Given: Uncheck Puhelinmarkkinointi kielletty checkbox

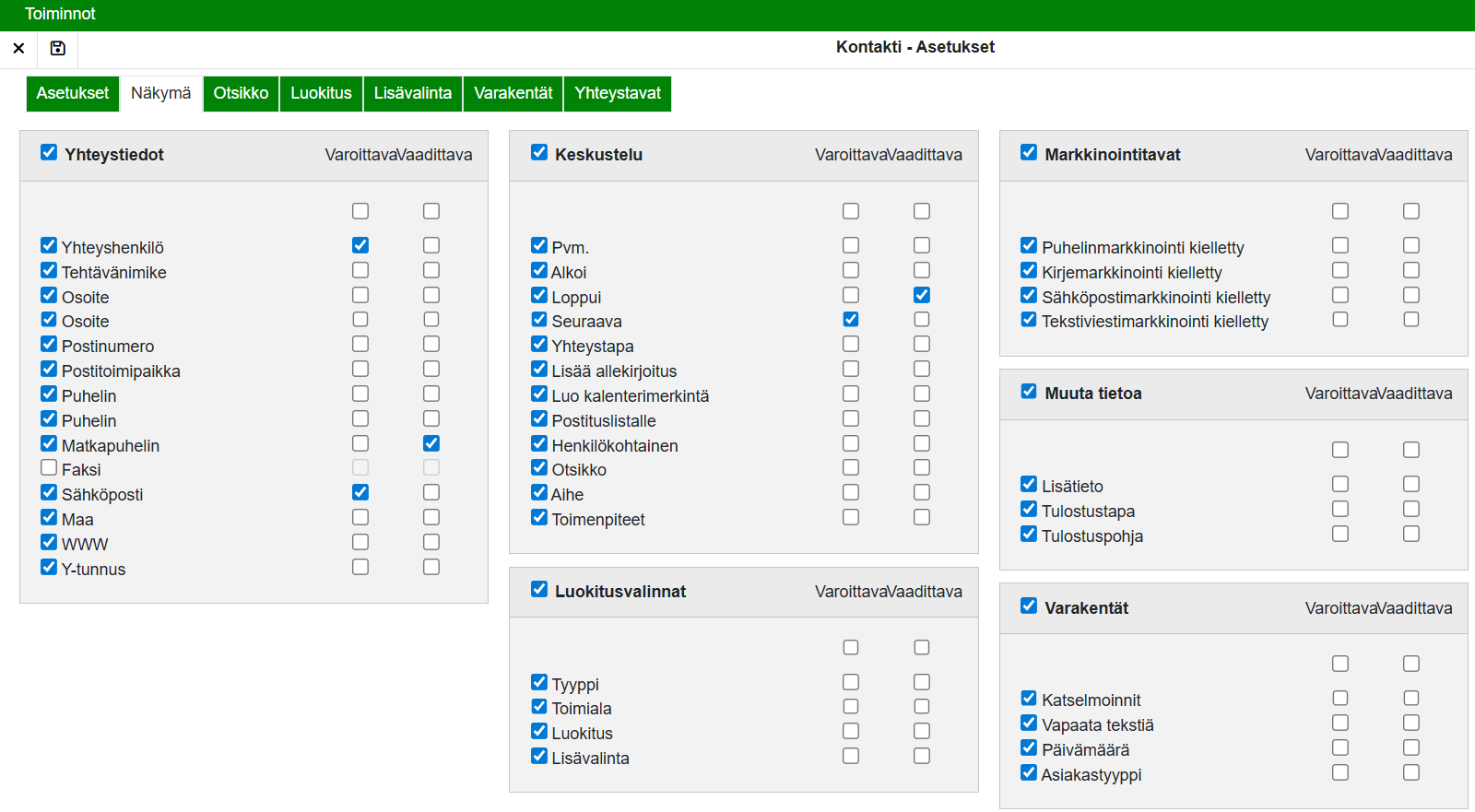Looking at the screenshot, I should point(1029,245).
